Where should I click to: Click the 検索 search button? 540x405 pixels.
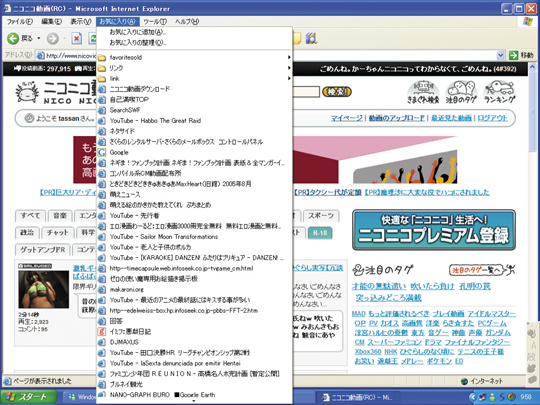[337, 92]
